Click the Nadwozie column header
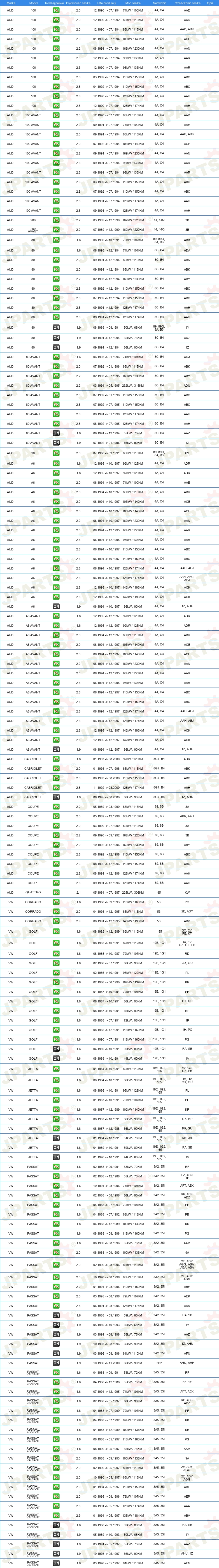The height and width of the screenshot is (1568, 219). click(x=159, y=3)
